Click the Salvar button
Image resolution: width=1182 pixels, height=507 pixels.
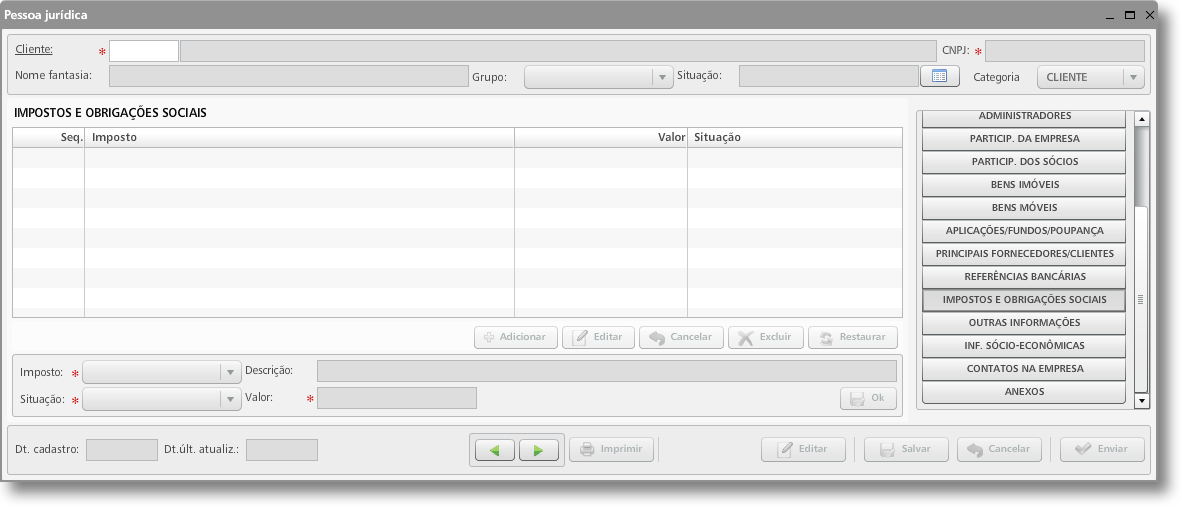907,449
